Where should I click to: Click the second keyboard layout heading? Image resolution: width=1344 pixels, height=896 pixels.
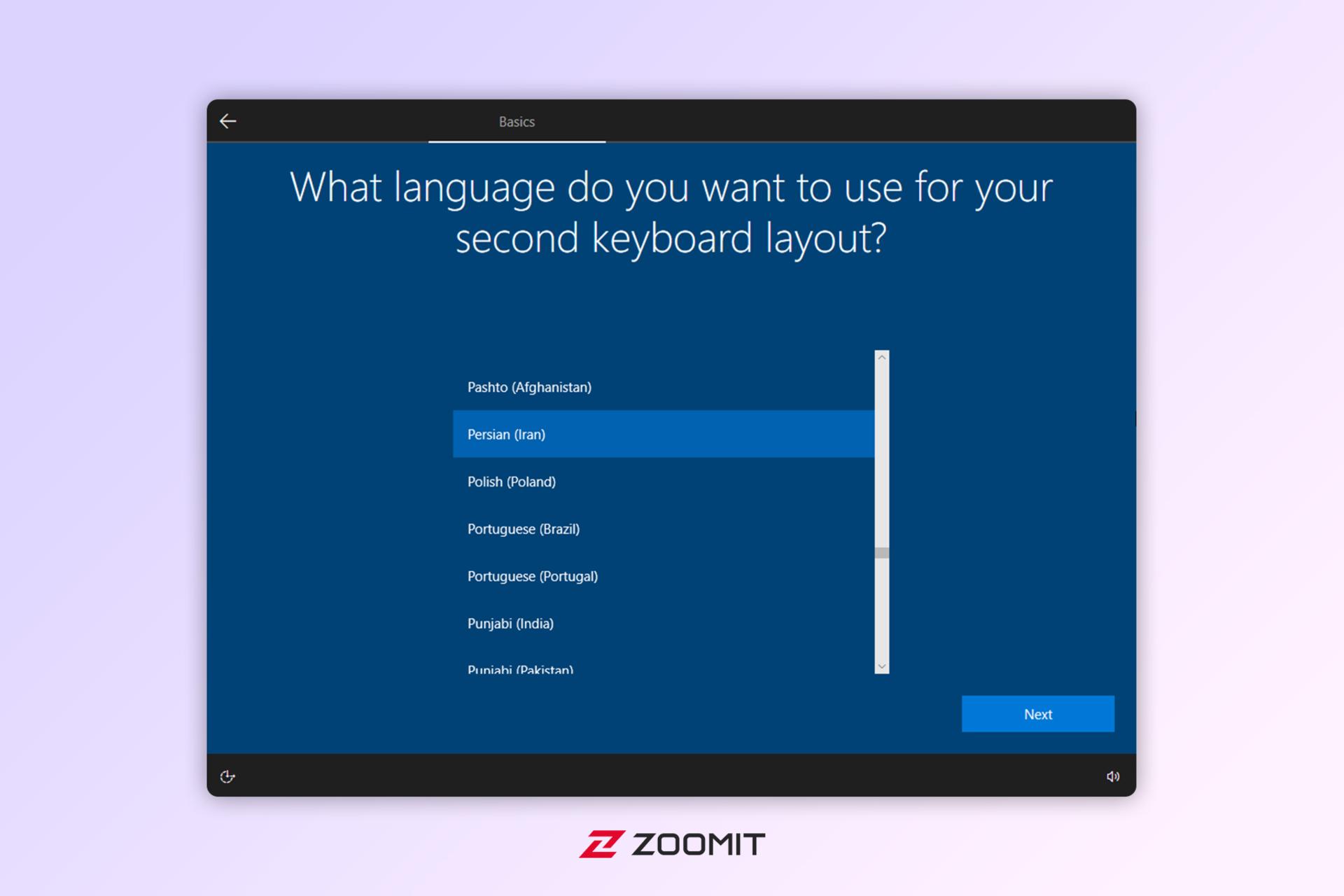(x=671, y=212)
